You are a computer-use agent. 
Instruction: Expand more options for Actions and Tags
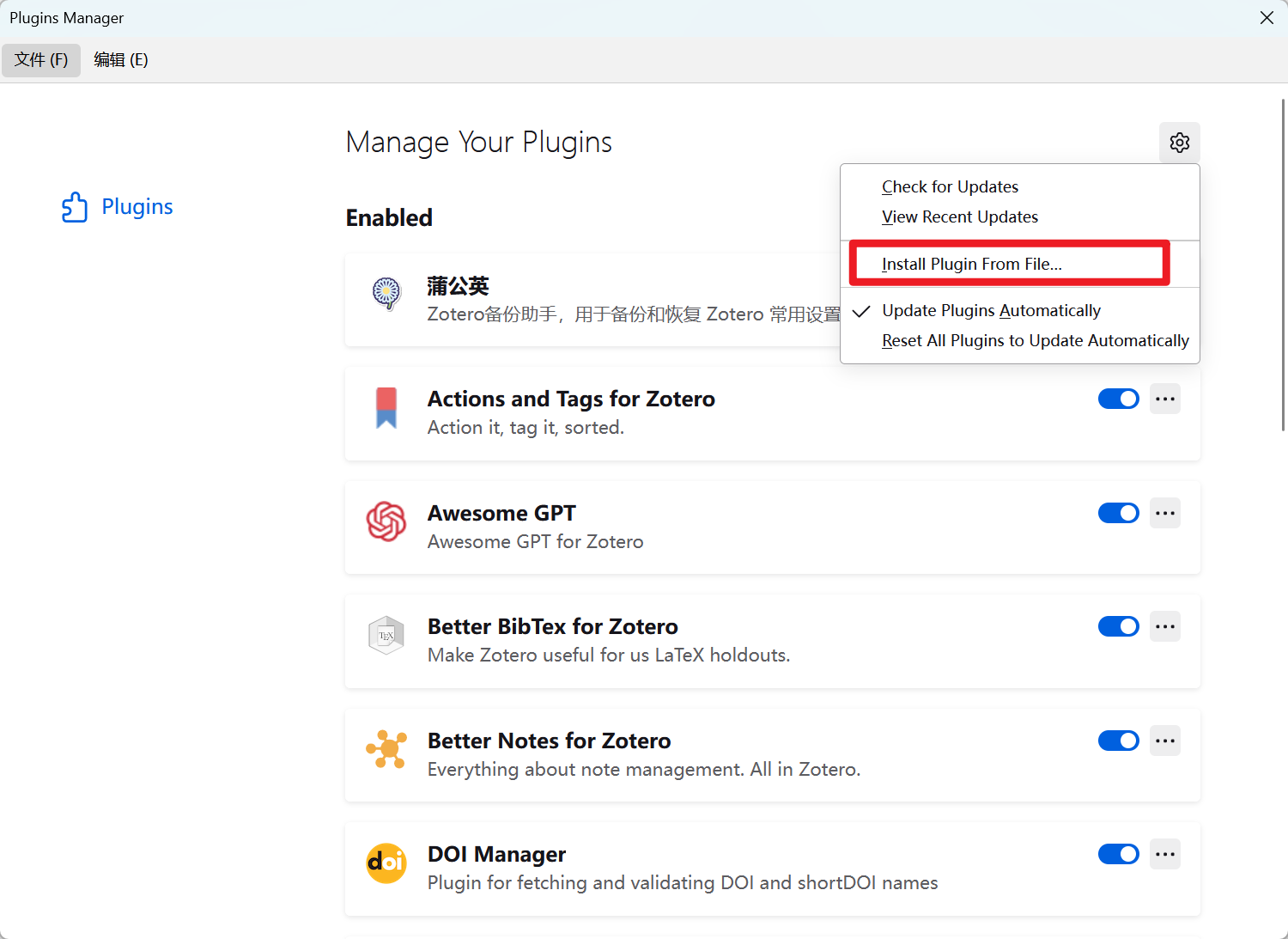(x=1164, y=399)
